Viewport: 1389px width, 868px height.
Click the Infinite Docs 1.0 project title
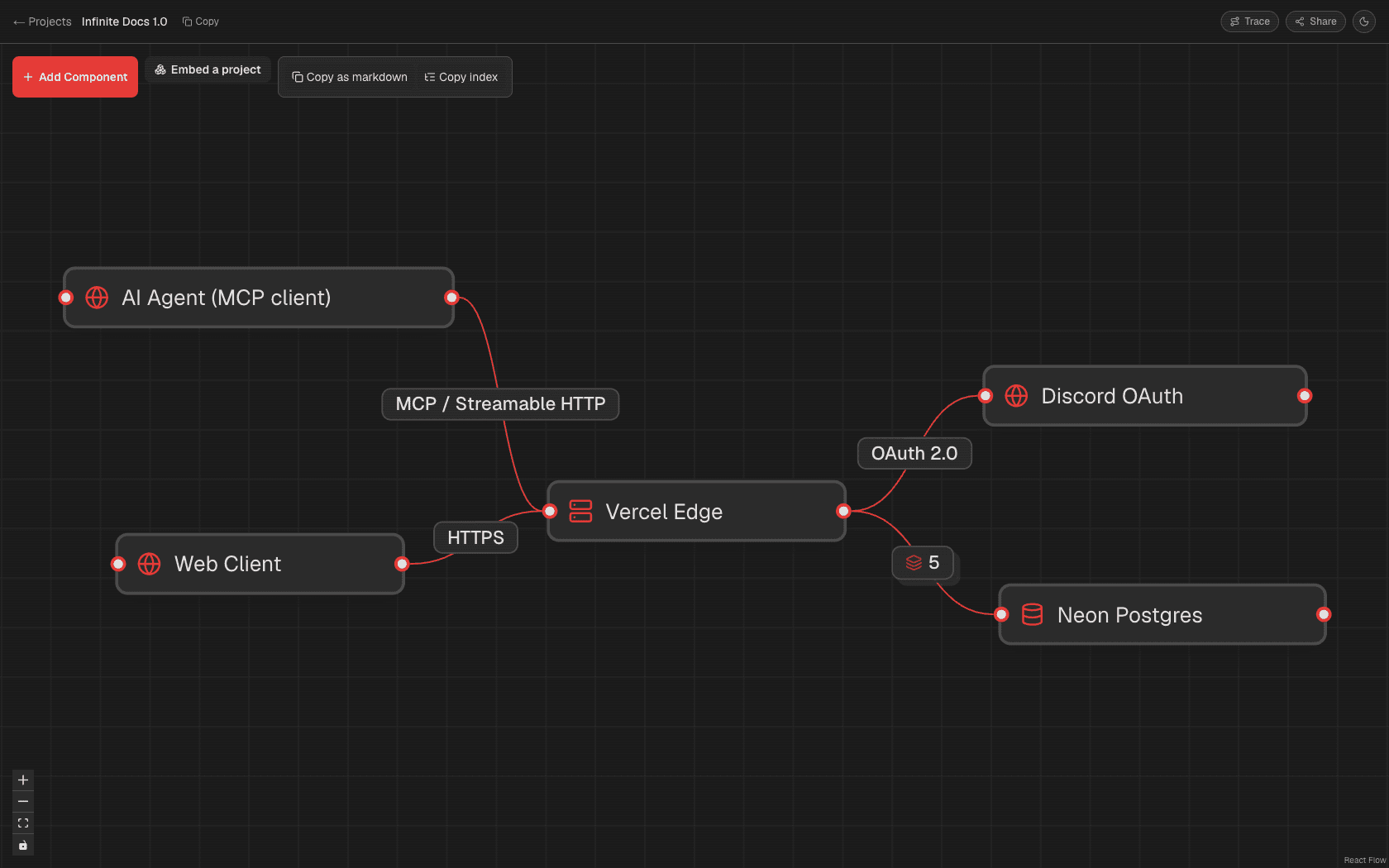pyautogui.click(x=124, y=21)
